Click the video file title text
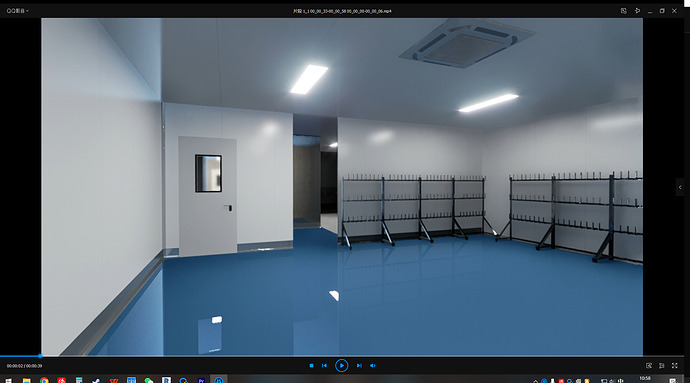The height and width of the screenshot is (383, 690). [x=342, y=11]
